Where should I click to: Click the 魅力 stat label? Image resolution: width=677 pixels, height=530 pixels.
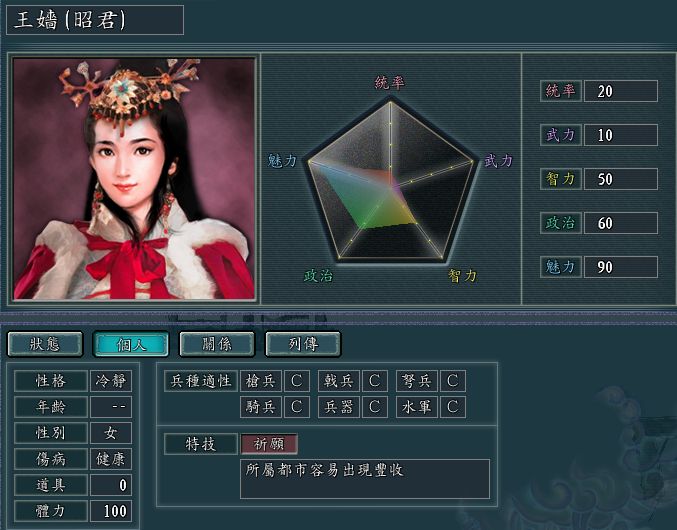click(x=560, y=267)
